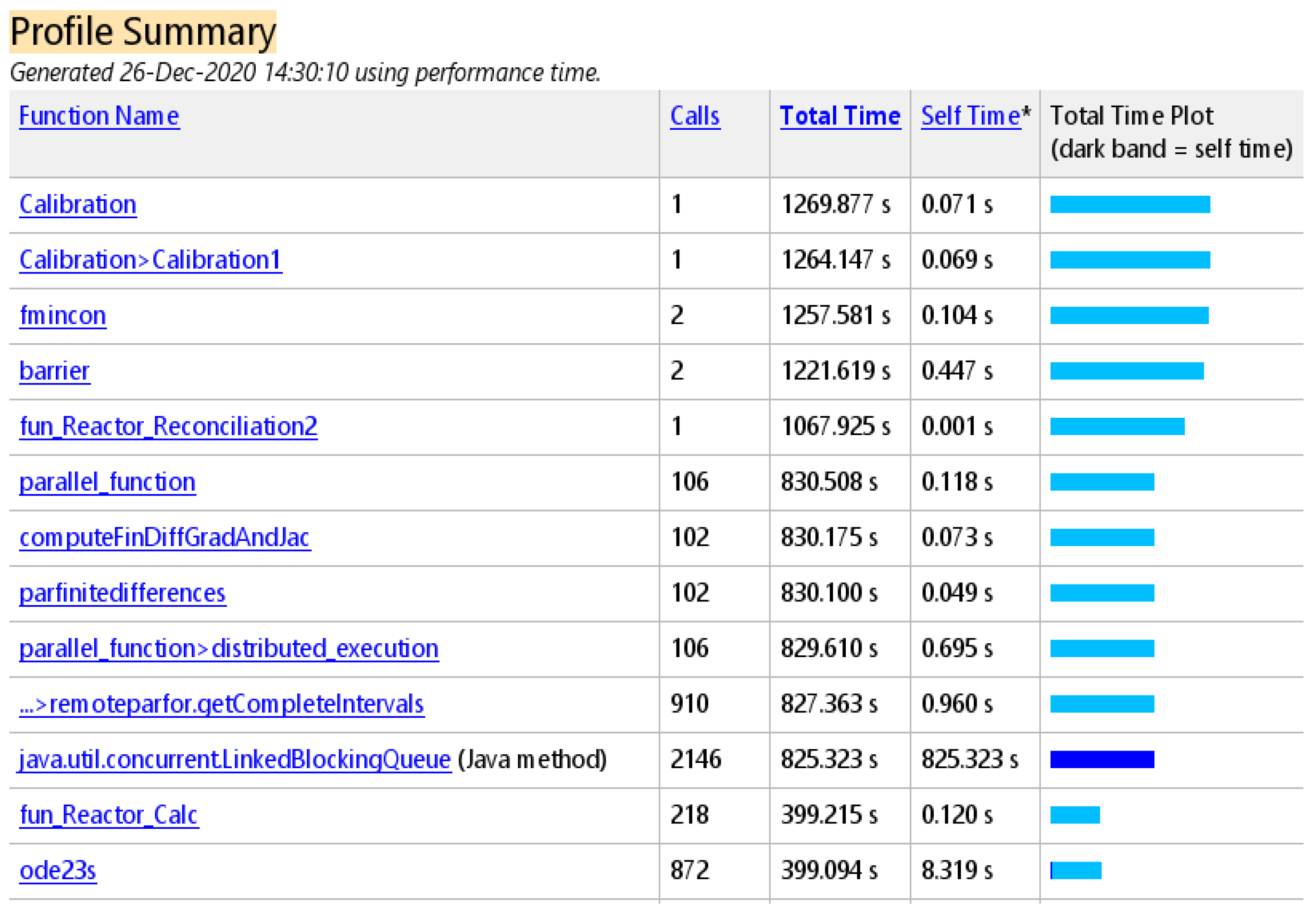Open the barrier function profile
1316x912 pixels.
click(54, 371)
